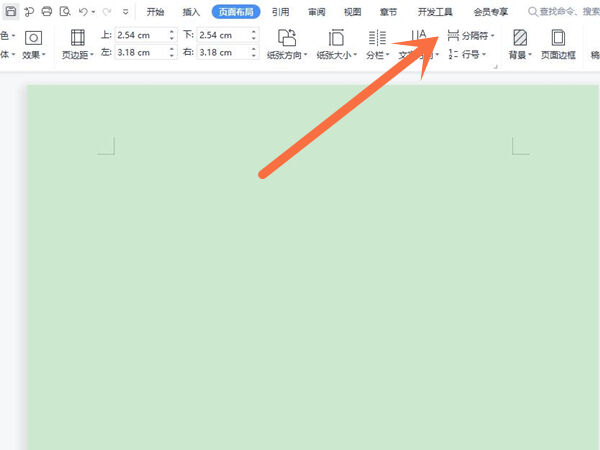Click the right margin (右) value field

220,53
